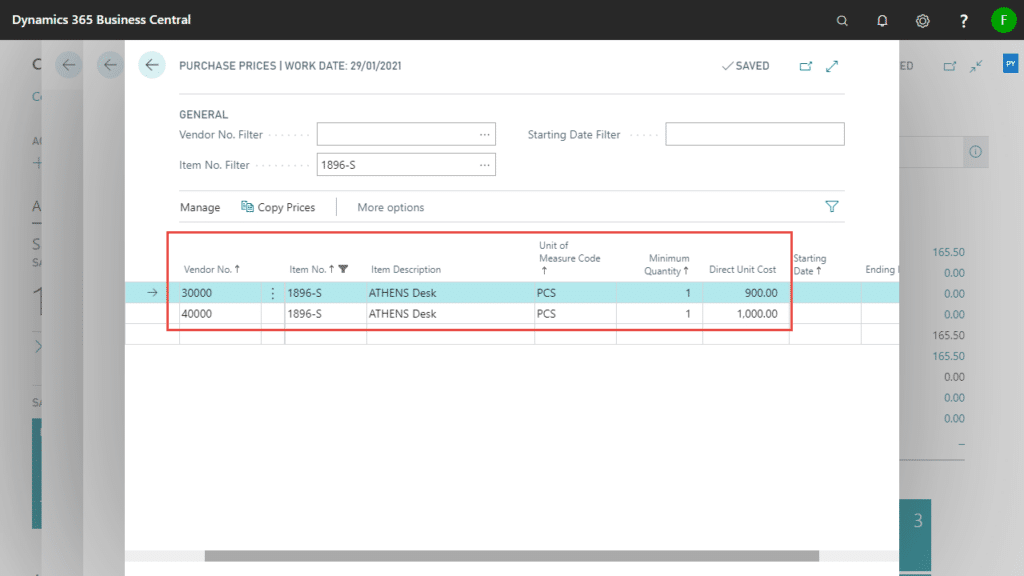Select PCS unit in vendor 30000 row

coord(575,293)
